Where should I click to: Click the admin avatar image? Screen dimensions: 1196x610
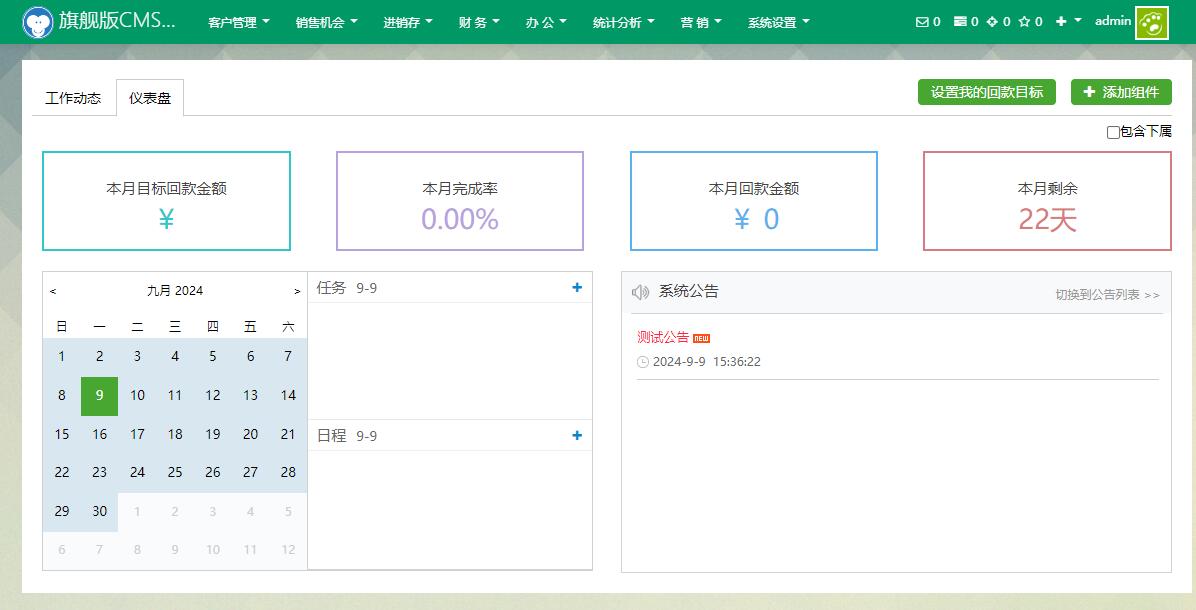1151,23
